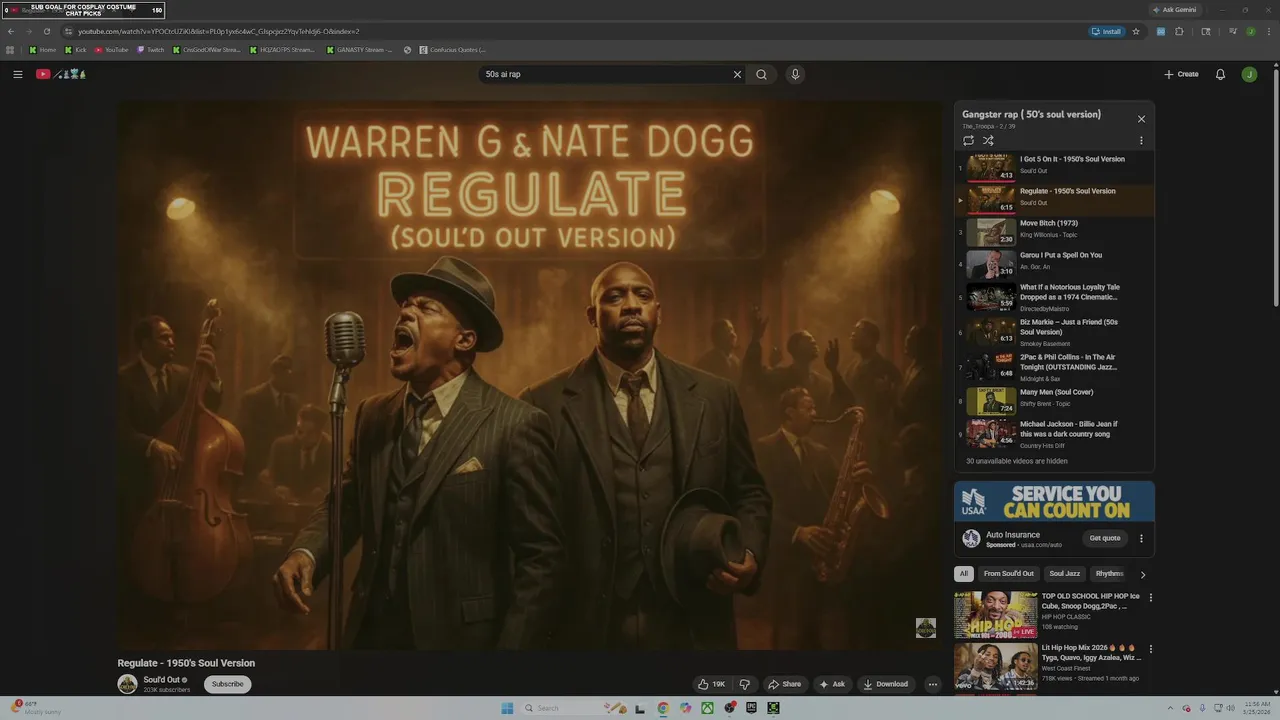Click the youtube.com address bar URL
This screenshot has width=1280, height=720.
pyautogui.click(x=218, y=31)
